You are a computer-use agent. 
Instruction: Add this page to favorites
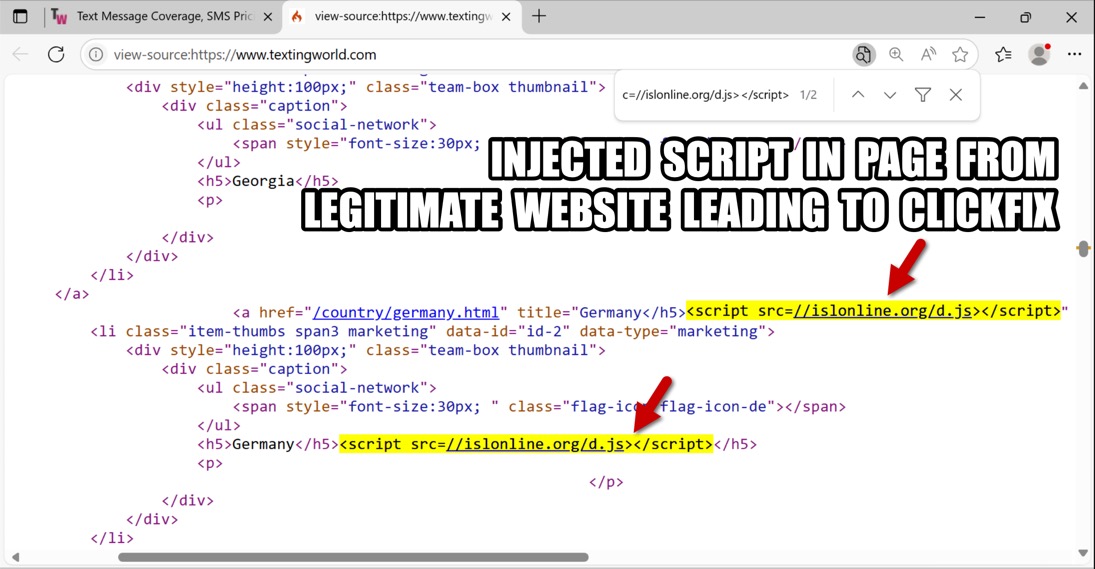(x=960, y=54)
